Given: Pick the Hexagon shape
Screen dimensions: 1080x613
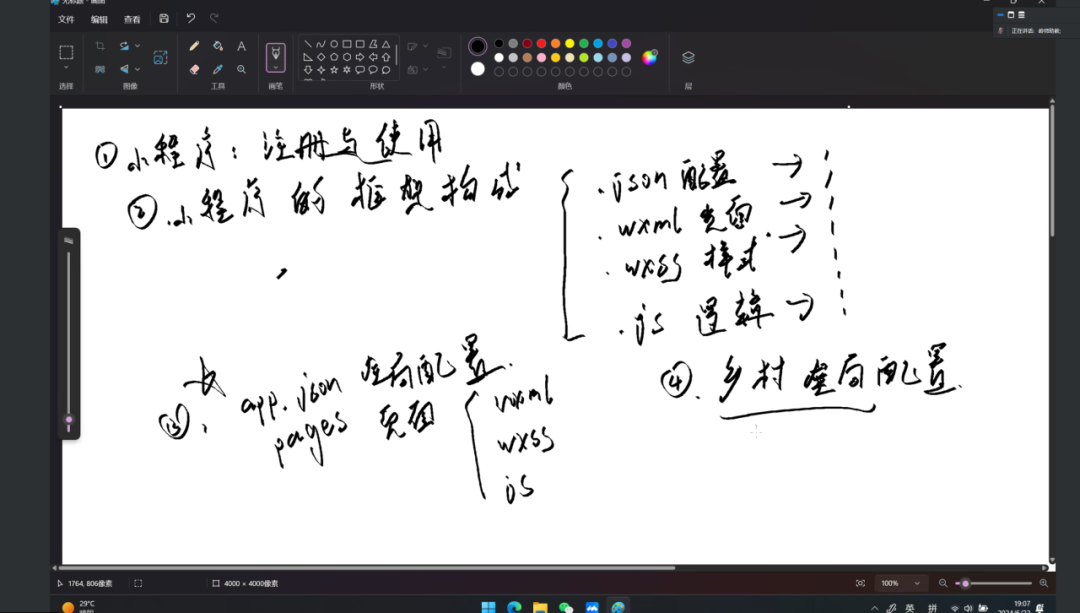Looking at the screenshot, I should point(347,57).
